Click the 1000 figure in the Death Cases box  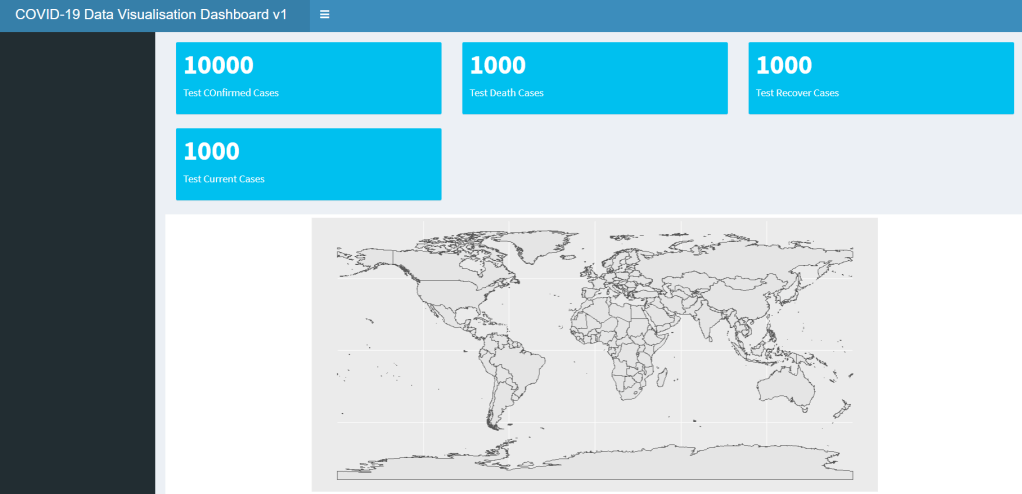(497, 66)
